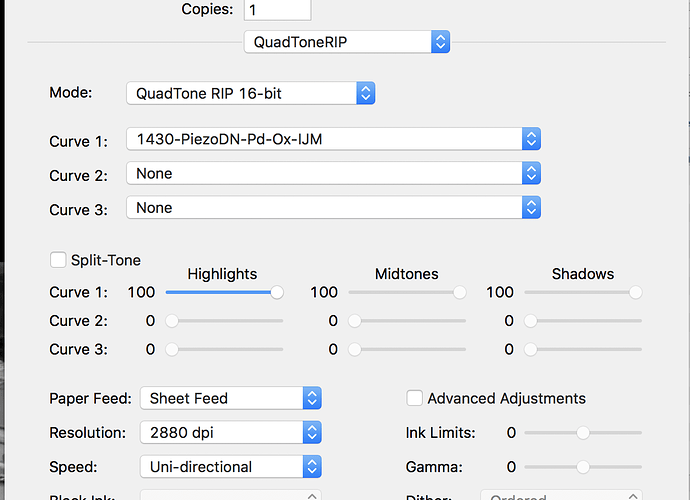
Task: Click the Curve 1 Shadows slider handle
Action: point(635,293)
